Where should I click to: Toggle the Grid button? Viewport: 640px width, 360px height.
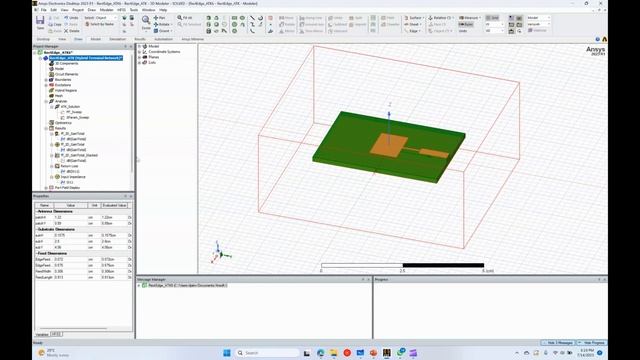492,18
